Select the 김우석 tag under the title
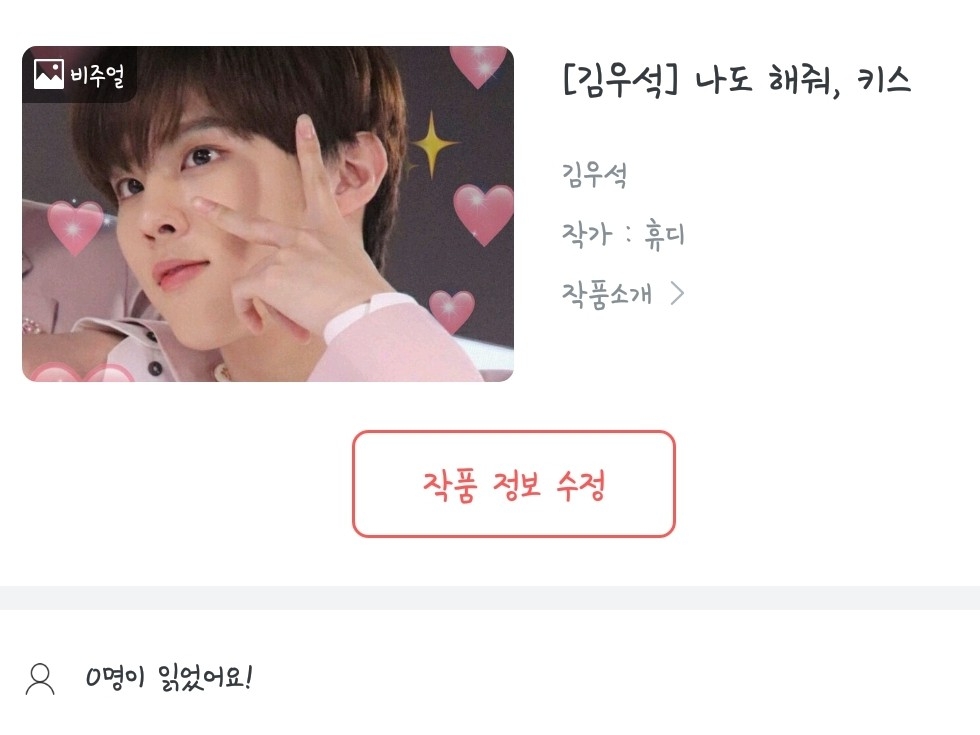 [594, 174]
